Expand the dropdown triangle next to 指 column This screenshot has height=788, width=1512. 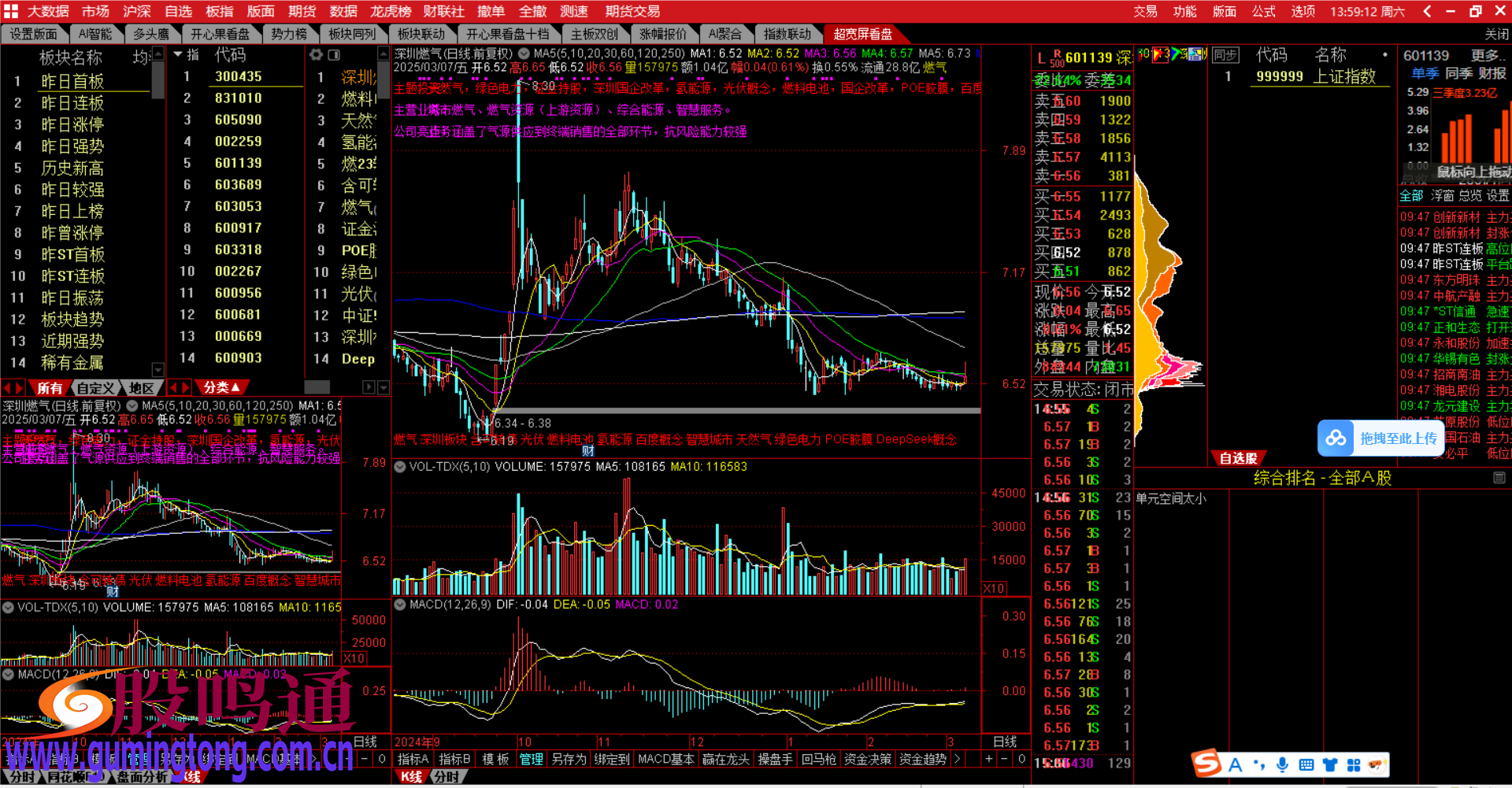tap(178, 54)
